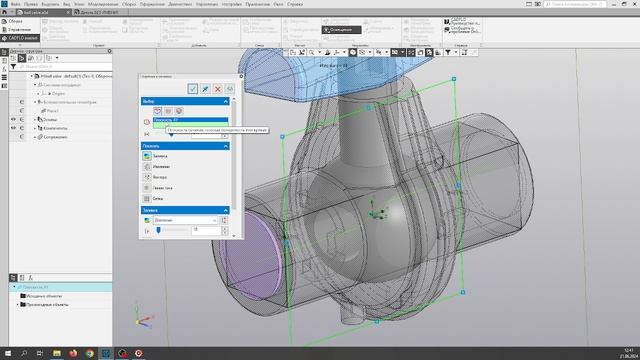Confirm the section plane with the green checkmark
The image size is (640, 360).
[x=193, y=89]
